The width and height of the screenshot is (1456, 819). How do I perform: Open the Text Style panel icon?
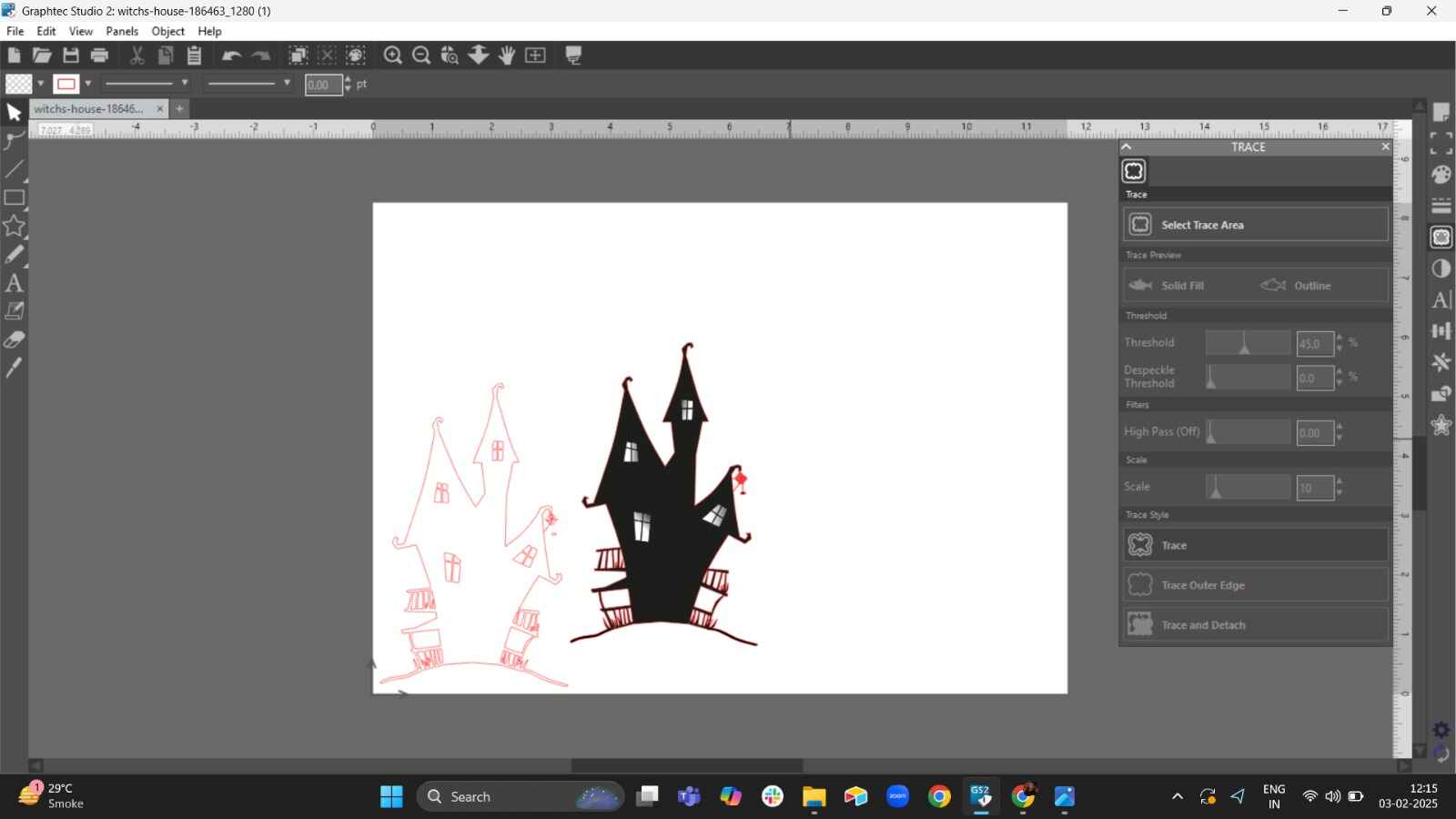point(1441,299)
